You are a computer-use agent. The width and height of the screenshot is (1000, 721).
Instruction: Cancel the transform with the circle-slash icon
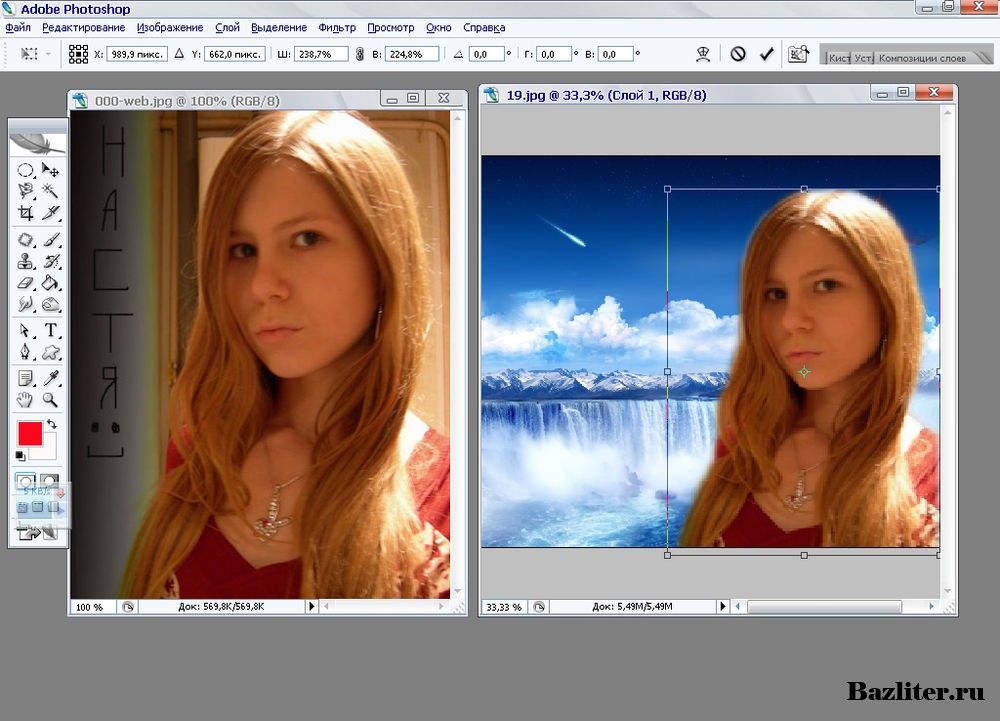tap(738, 54)
